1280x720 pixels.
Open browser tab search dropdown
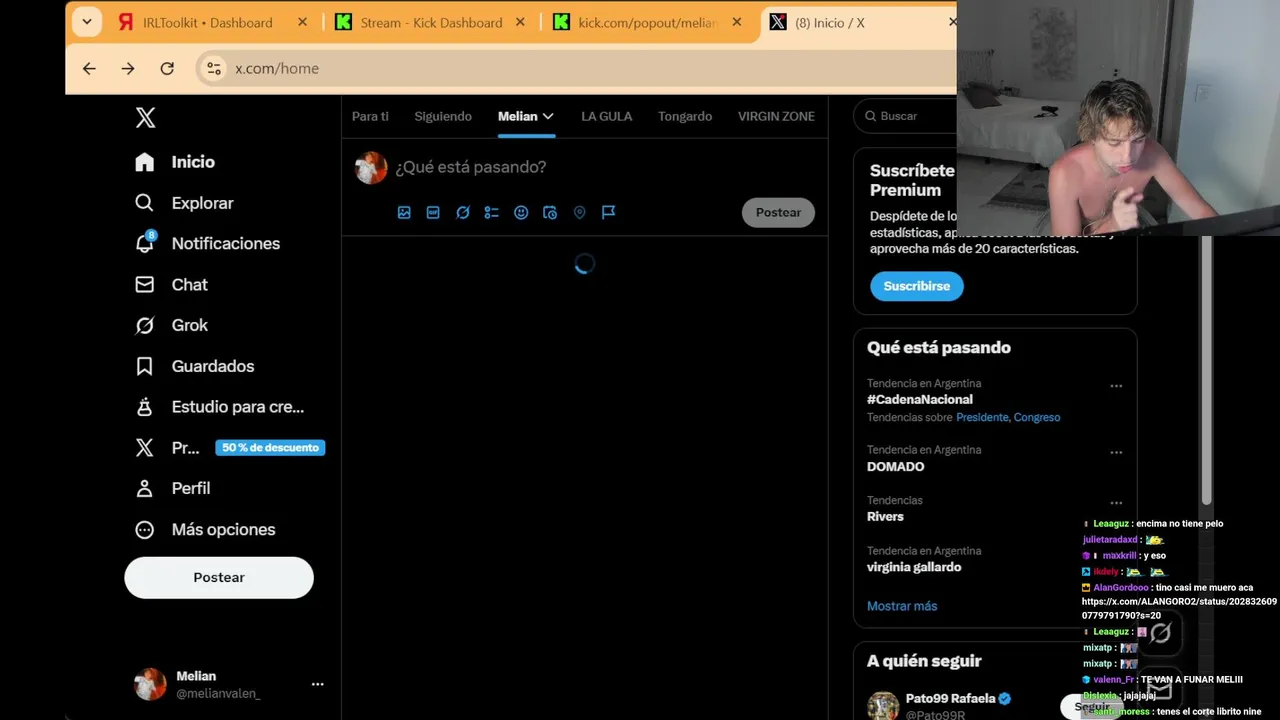[87, 22]
